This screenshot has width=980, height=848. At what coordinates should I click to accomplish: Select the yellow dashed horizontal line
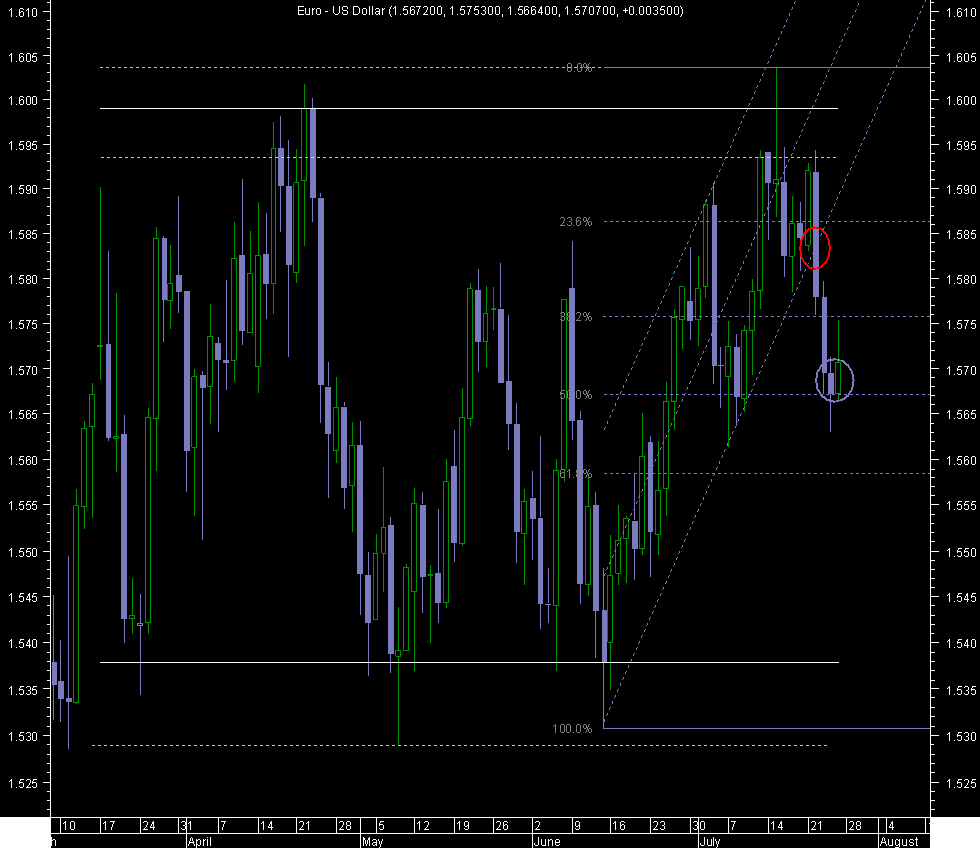[469, 157]
